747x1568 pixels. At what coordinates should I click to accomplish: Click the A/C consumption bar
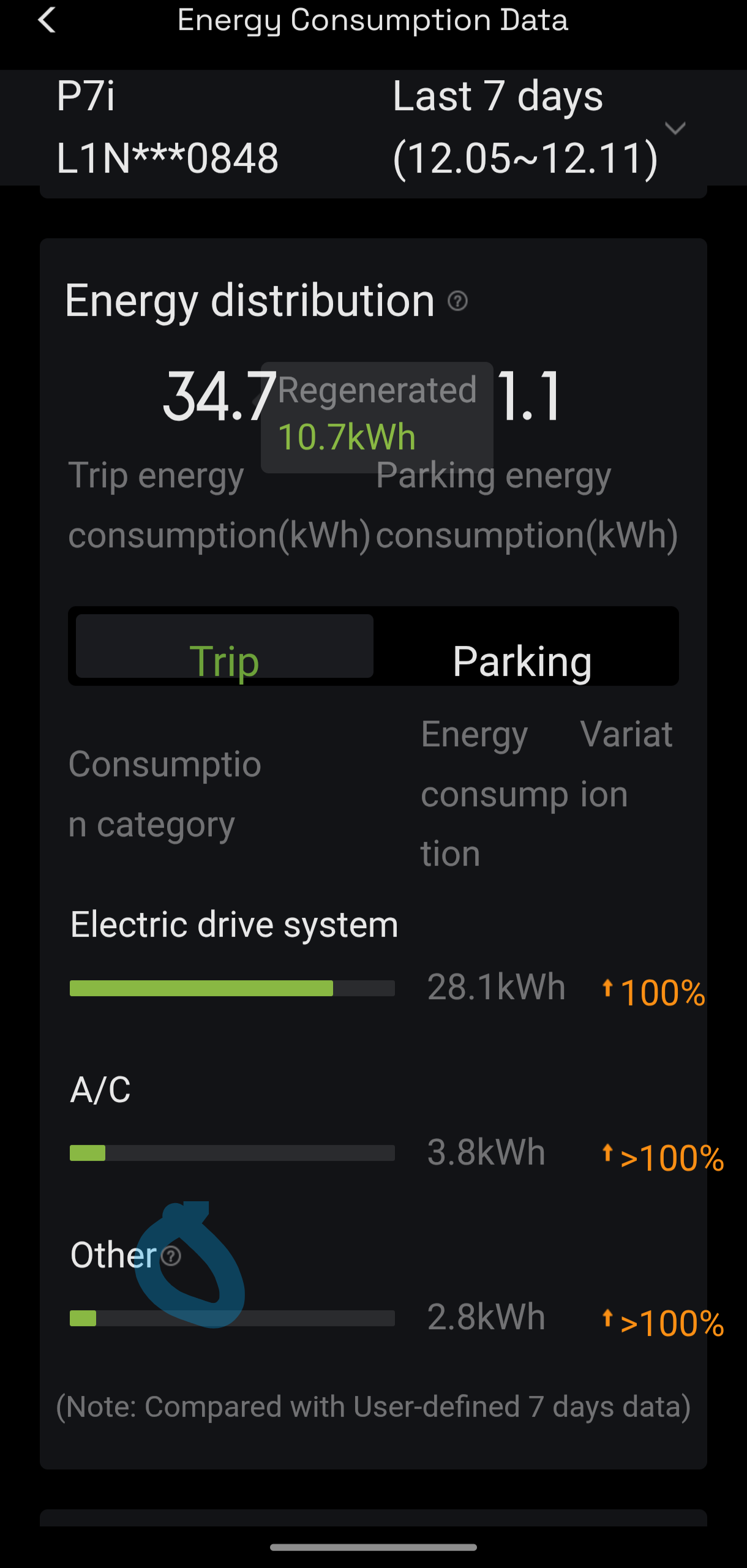(232, 1153)
